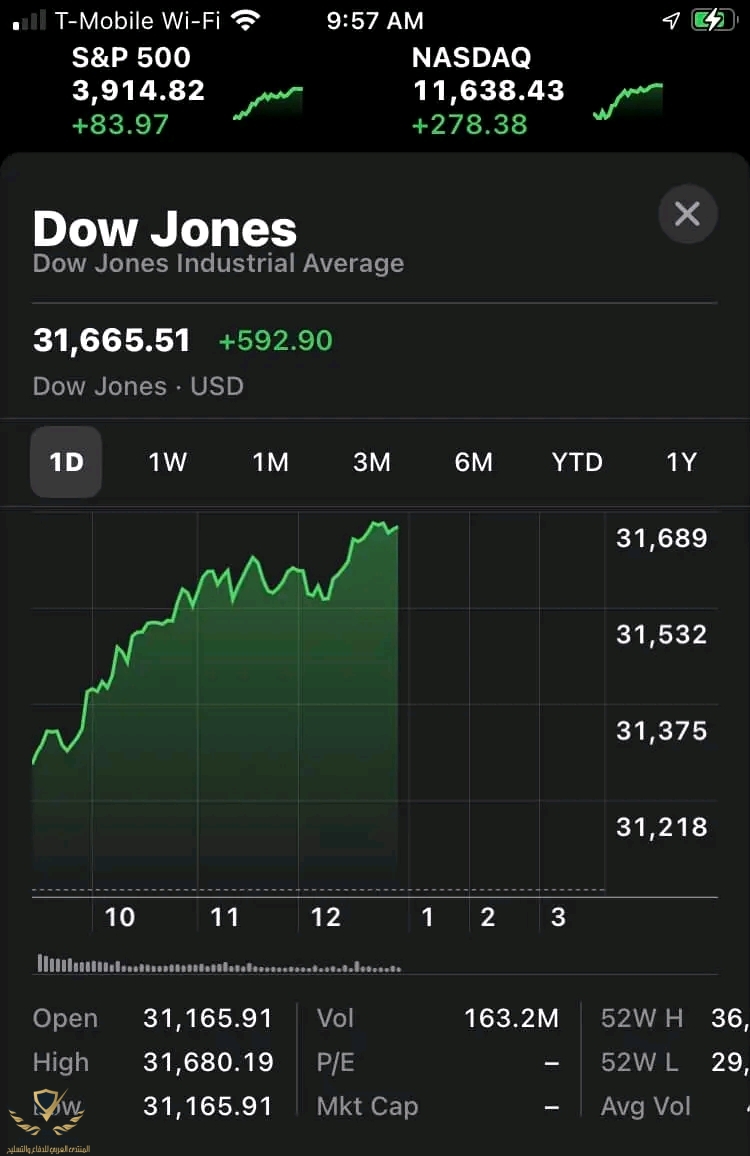
Task: Tap the +592.90 price change value
Action: click(275, 340)
